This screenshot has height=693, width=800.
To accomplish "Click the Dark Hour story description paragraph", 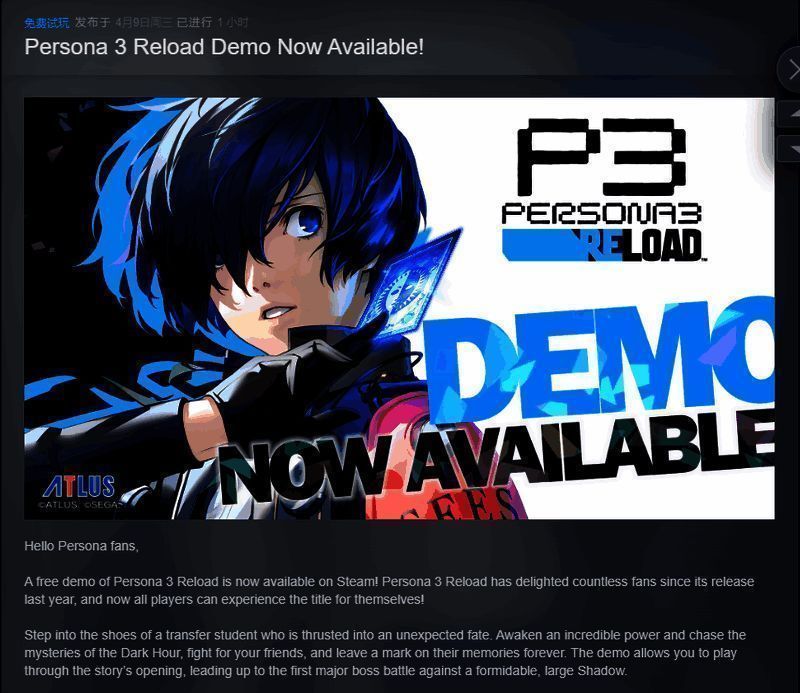I will 385,653.
